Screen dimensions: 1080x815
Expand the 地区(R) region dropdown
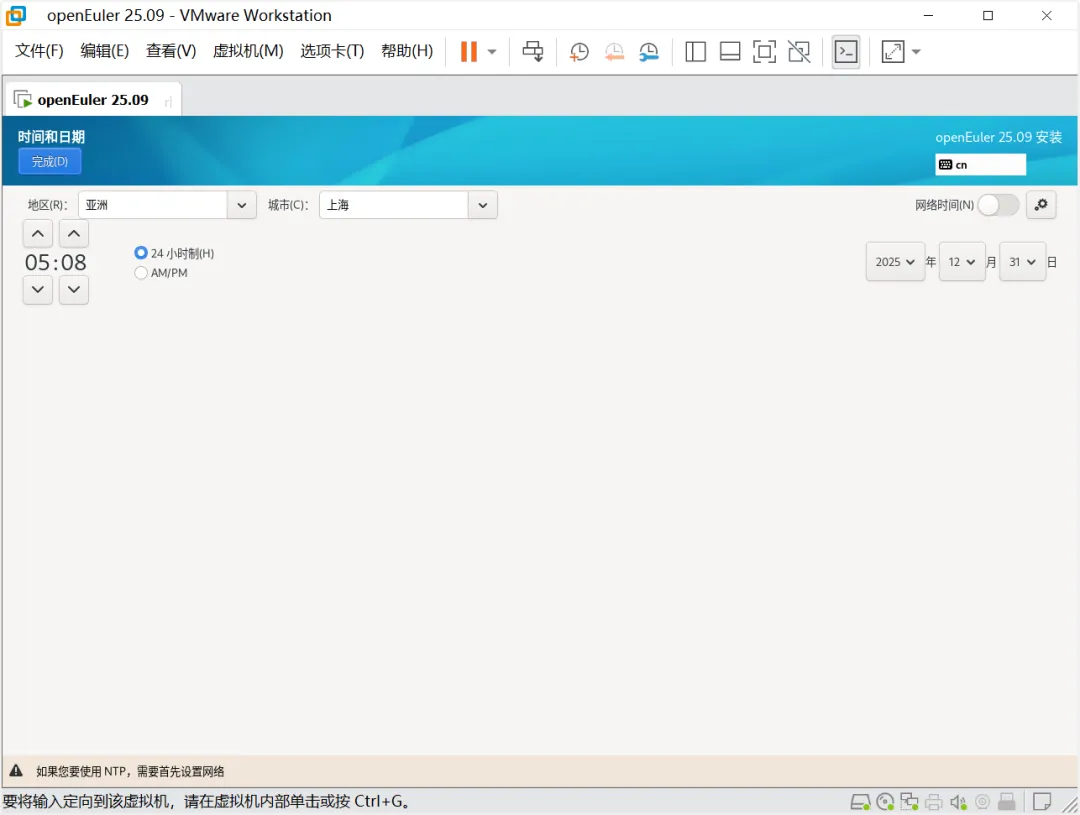pos(242,205)
